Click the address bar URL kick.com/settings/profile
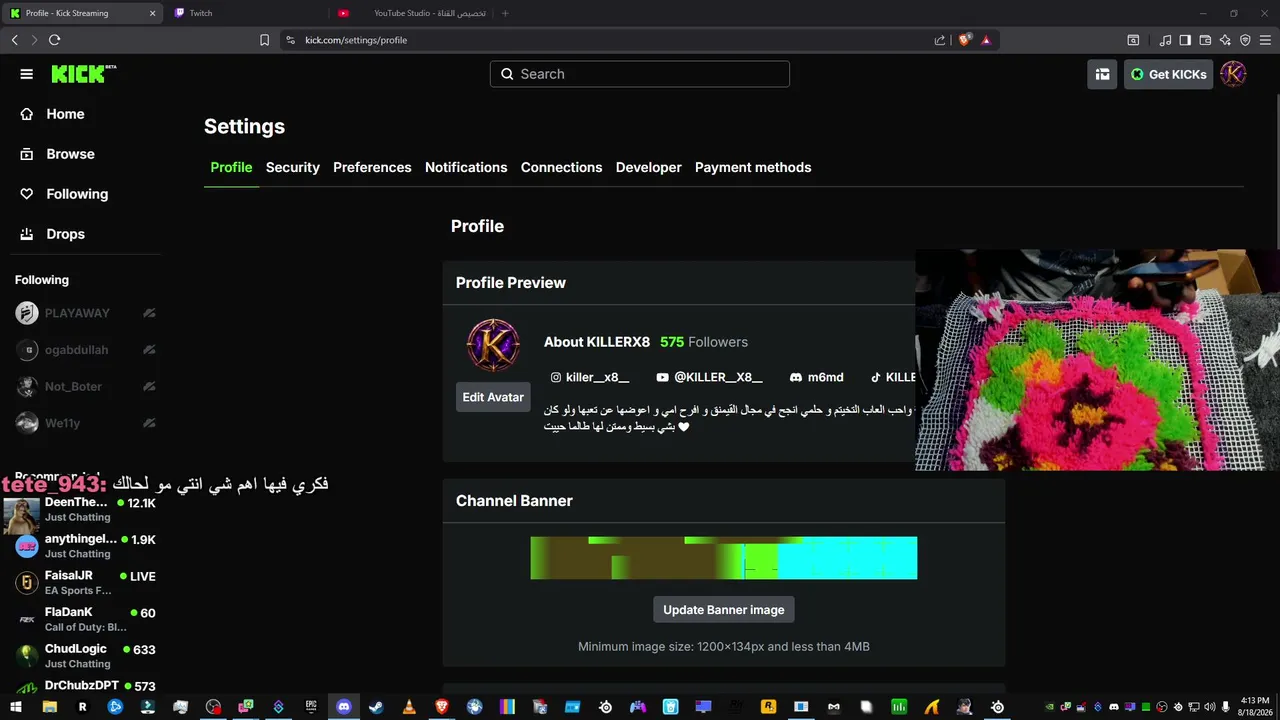 click(356, 40)
